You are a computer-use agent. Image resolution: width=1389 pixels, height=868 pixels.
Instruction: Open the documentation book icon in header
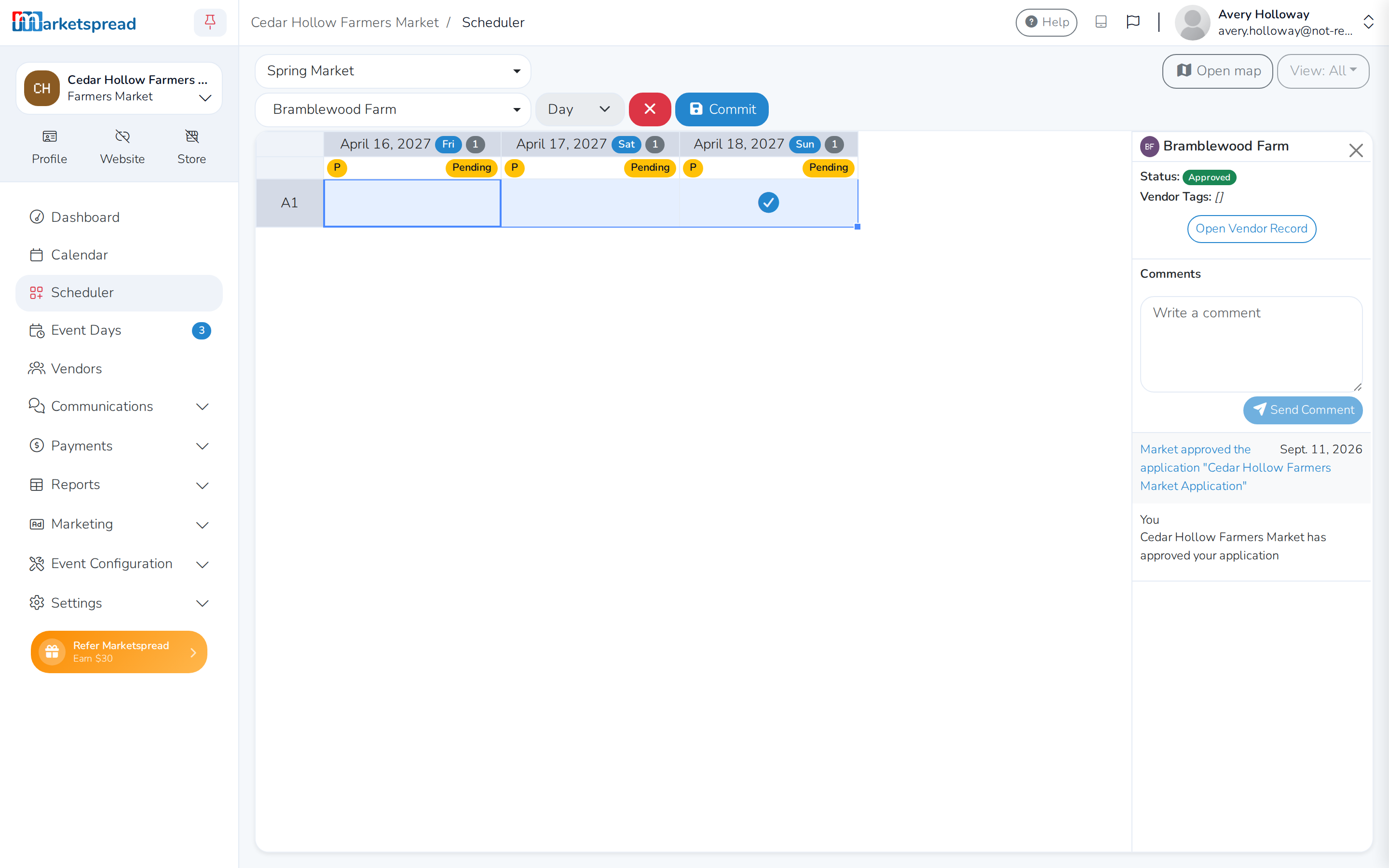(x=1100, y=22)
